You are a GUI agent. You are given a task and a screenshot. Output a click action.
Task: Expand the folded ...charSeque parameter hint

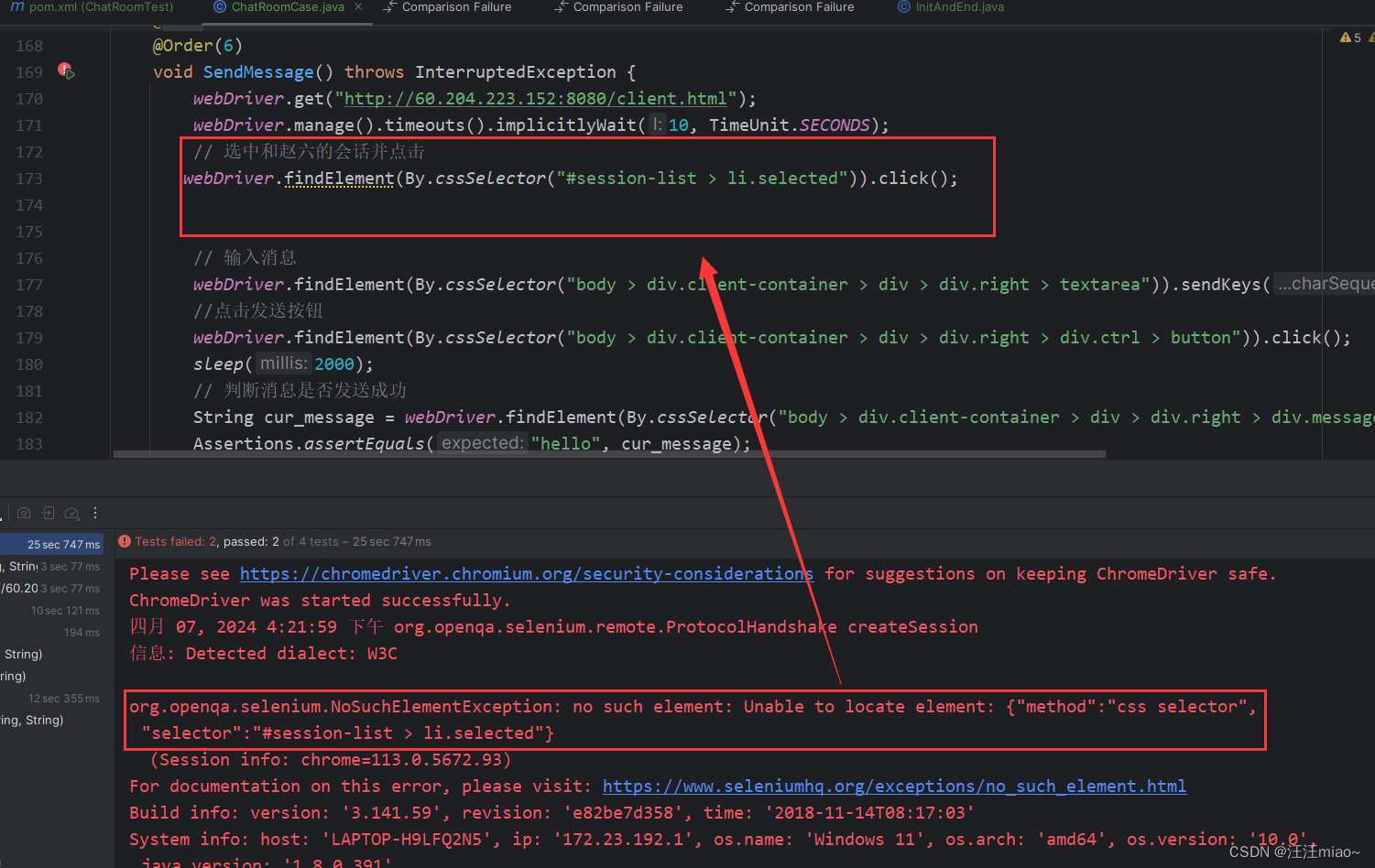pyautogui.click(x=1326, y=284)
